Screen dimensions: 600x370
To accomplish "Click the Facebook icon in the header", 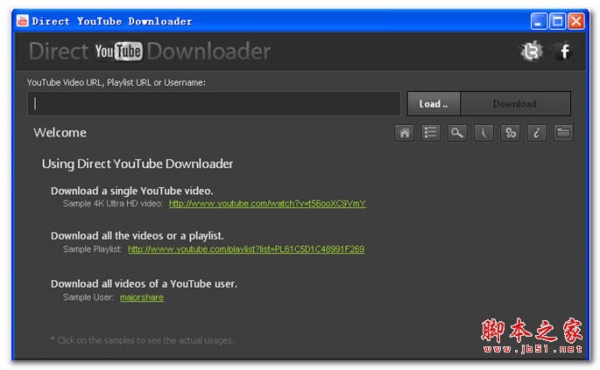I will pos(563,51).
